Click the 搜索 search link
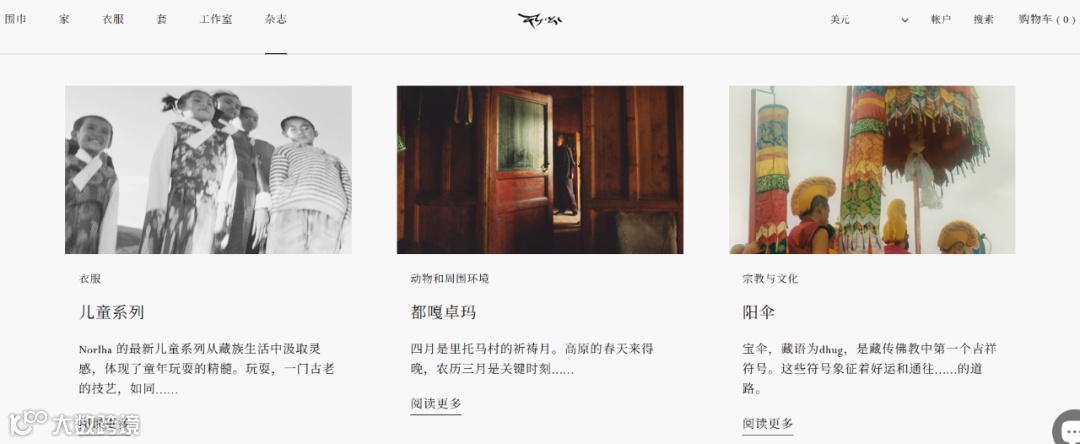Image resolution: width=1080 pixels, height=444 pixels. (984, 20)
